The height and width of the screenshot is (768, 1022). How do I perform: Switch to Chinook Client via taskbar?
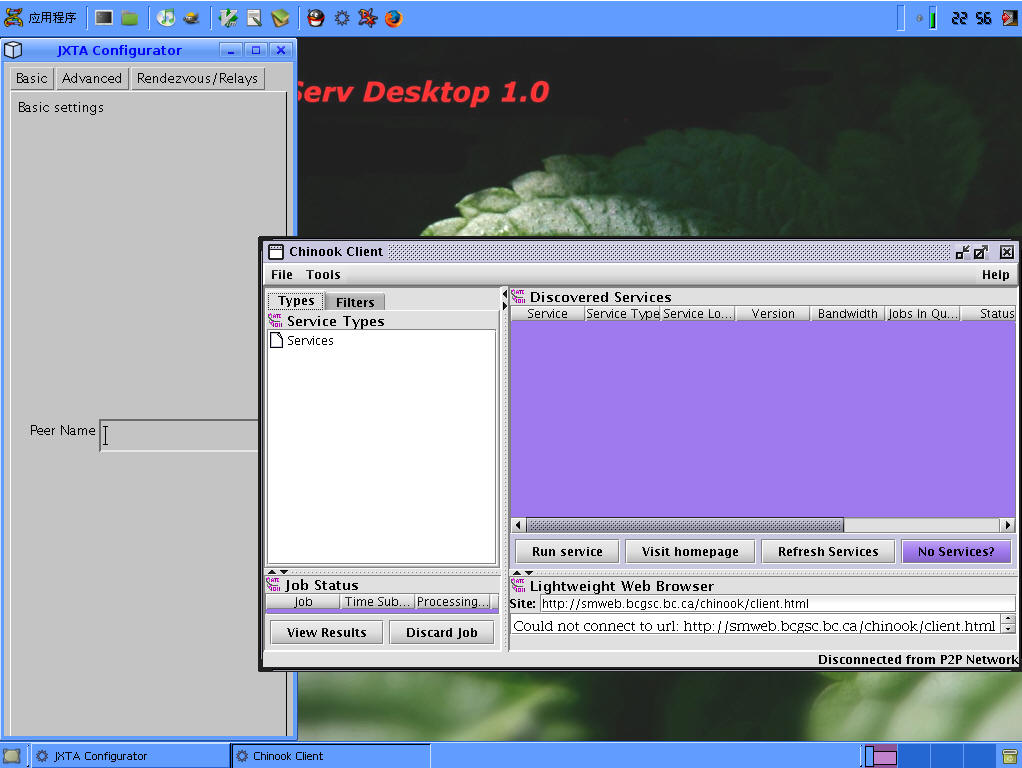[x=332, y=756]
